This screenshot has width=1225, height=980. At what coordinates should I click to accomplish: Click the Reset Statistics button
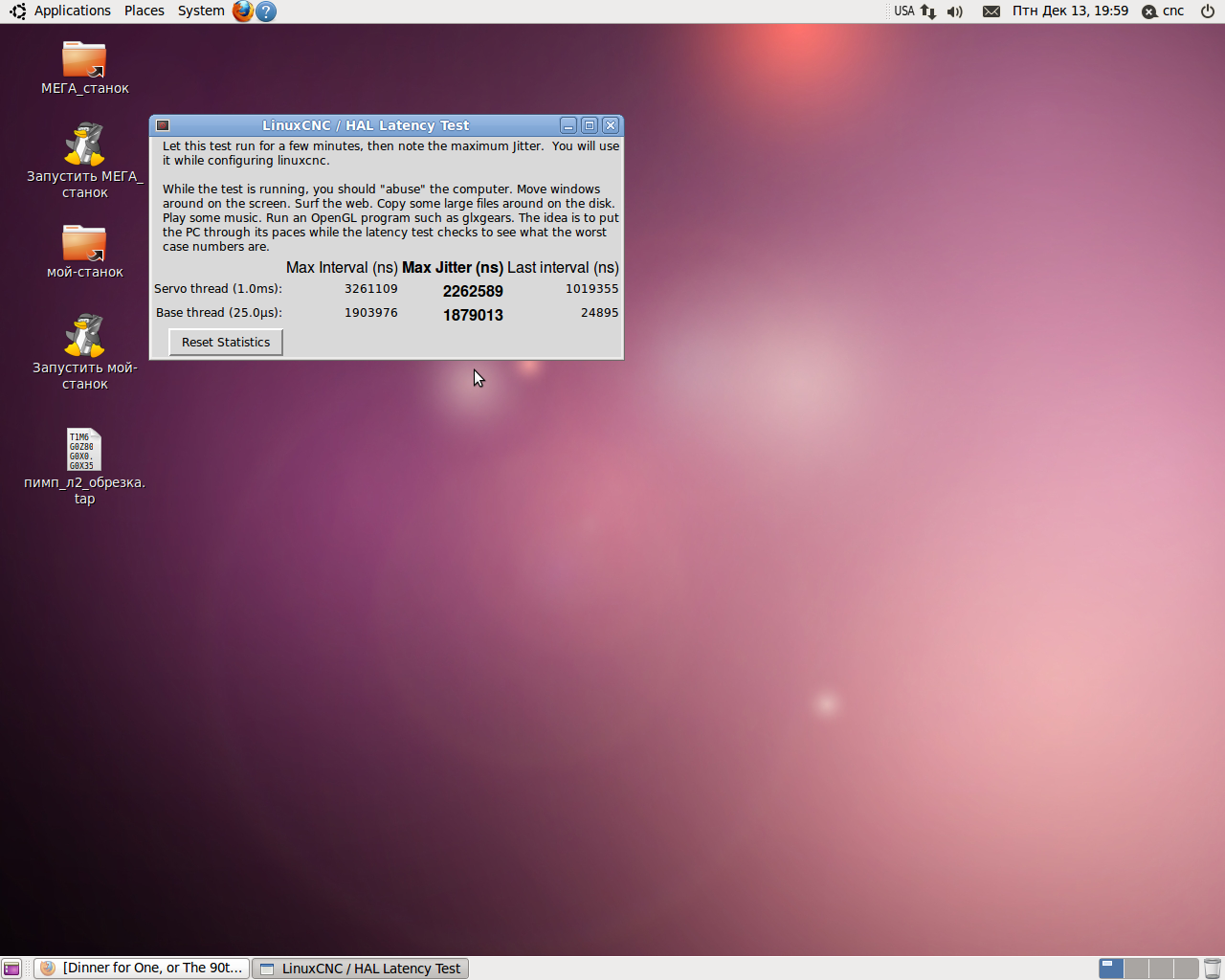point(226,343)
